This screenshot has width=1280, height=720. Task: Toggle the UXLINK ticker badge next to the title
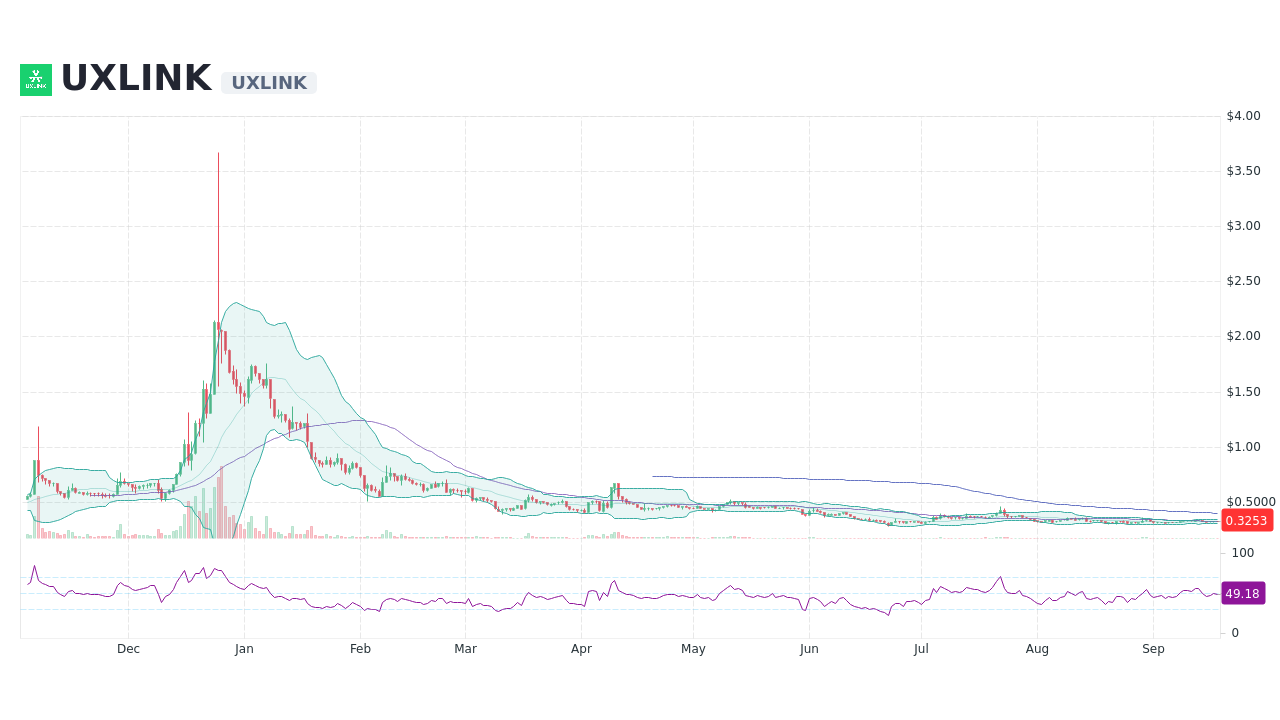click(268, 83)
